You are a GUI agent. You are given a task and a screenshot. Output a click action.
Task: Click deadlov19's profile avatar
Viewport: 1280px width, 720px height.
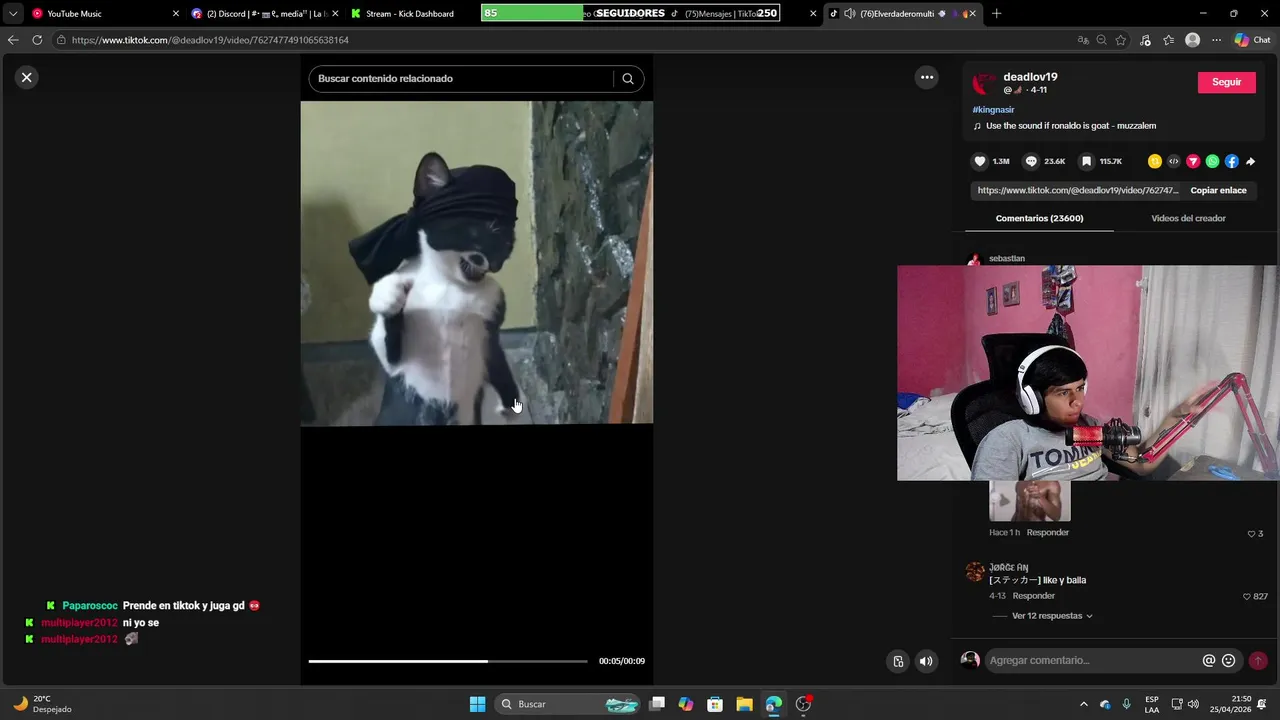(x=984, y=83)
